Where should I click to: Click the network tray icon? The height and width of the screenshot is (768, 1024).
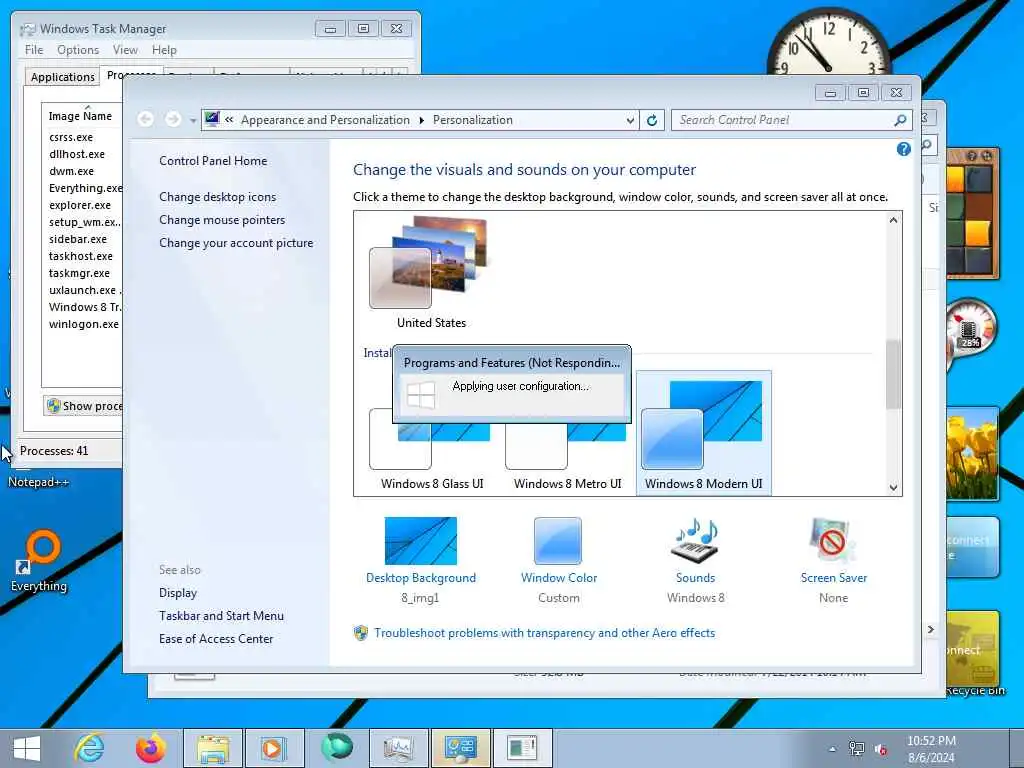856,748
